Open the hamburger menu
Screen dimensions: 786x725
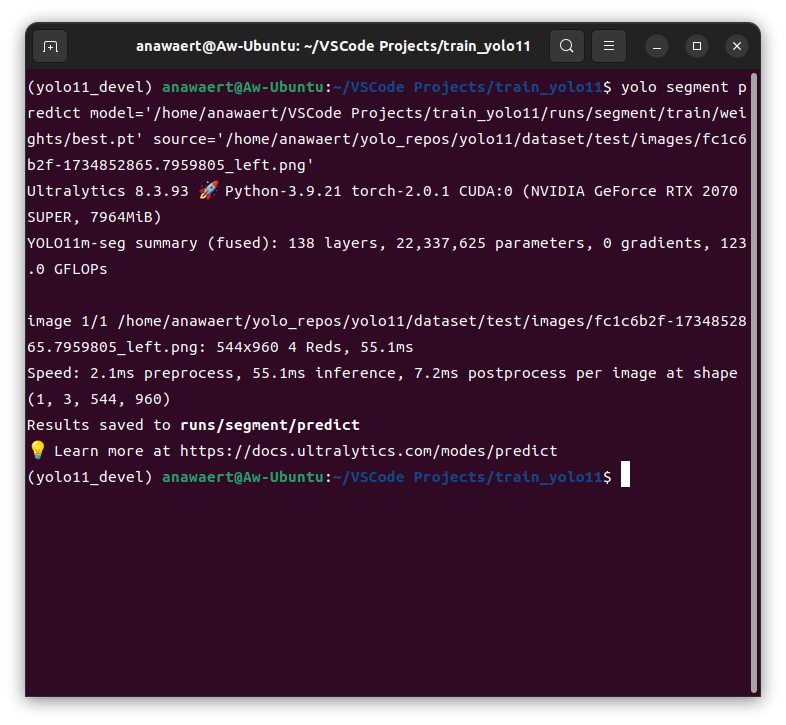(x=609, y=46)
